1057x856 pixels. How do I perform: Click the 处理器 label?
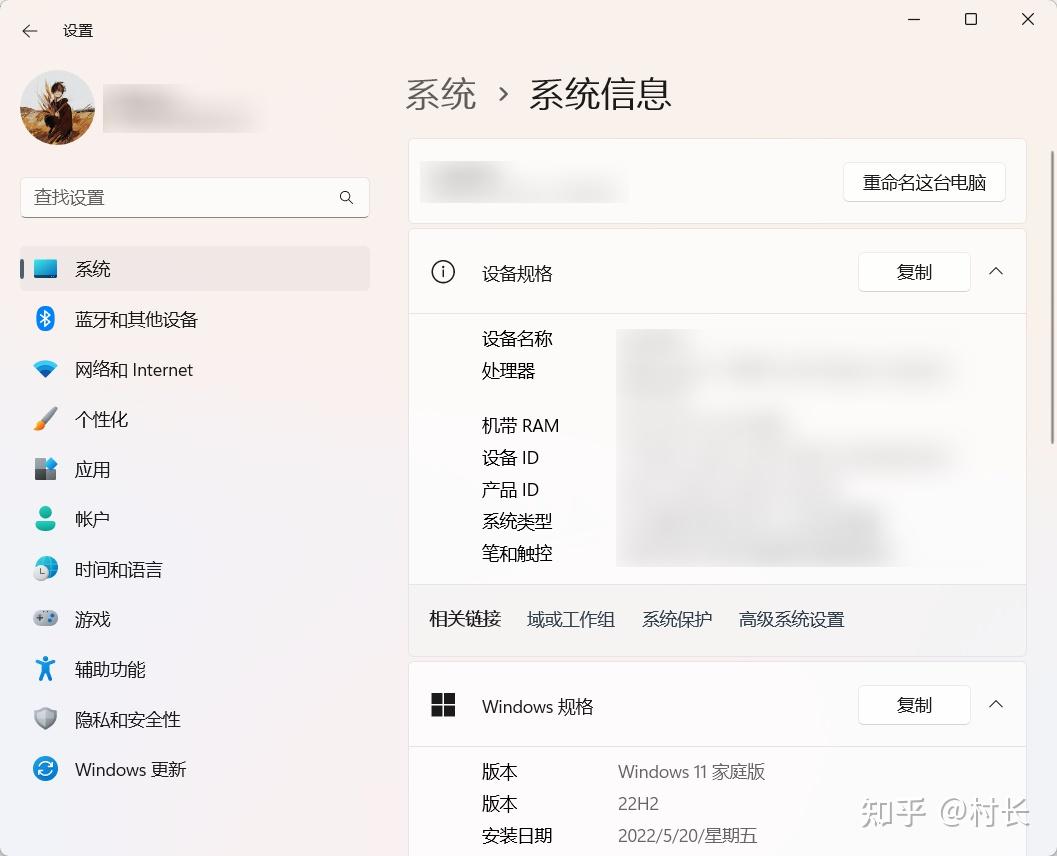[508, 371]
